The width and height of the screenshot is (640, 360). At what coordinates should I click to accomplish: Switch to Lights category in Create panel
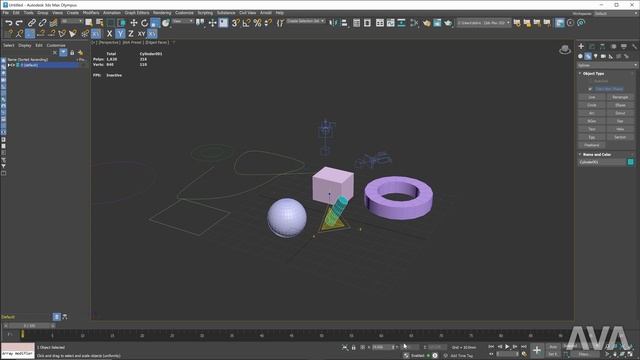[x=596, y=56]
